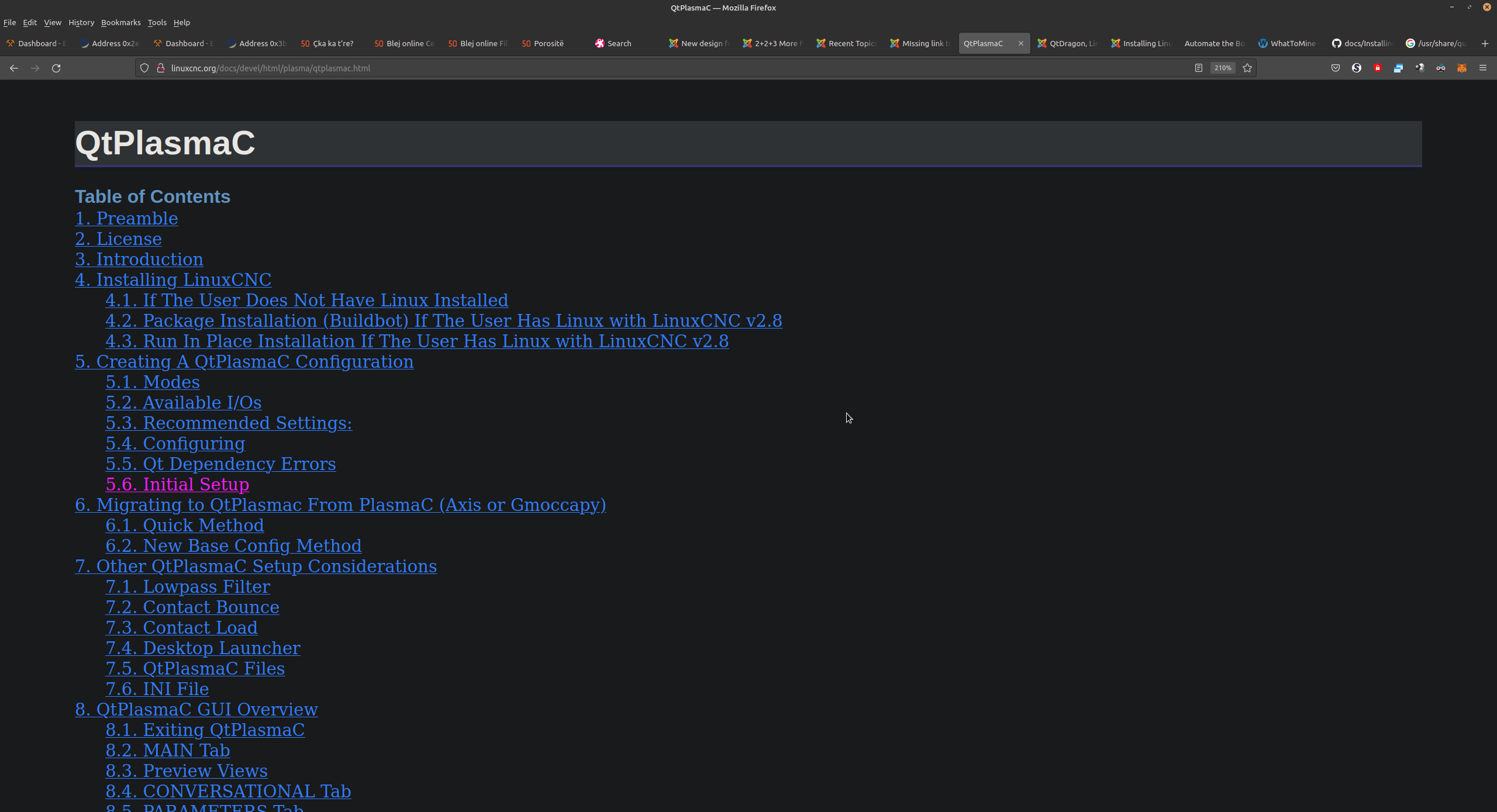This screenshot has width=1497, height=812.
Task: Open 5. Creating A QtPlasmaC Configuration link
Action: coord(244,361)
